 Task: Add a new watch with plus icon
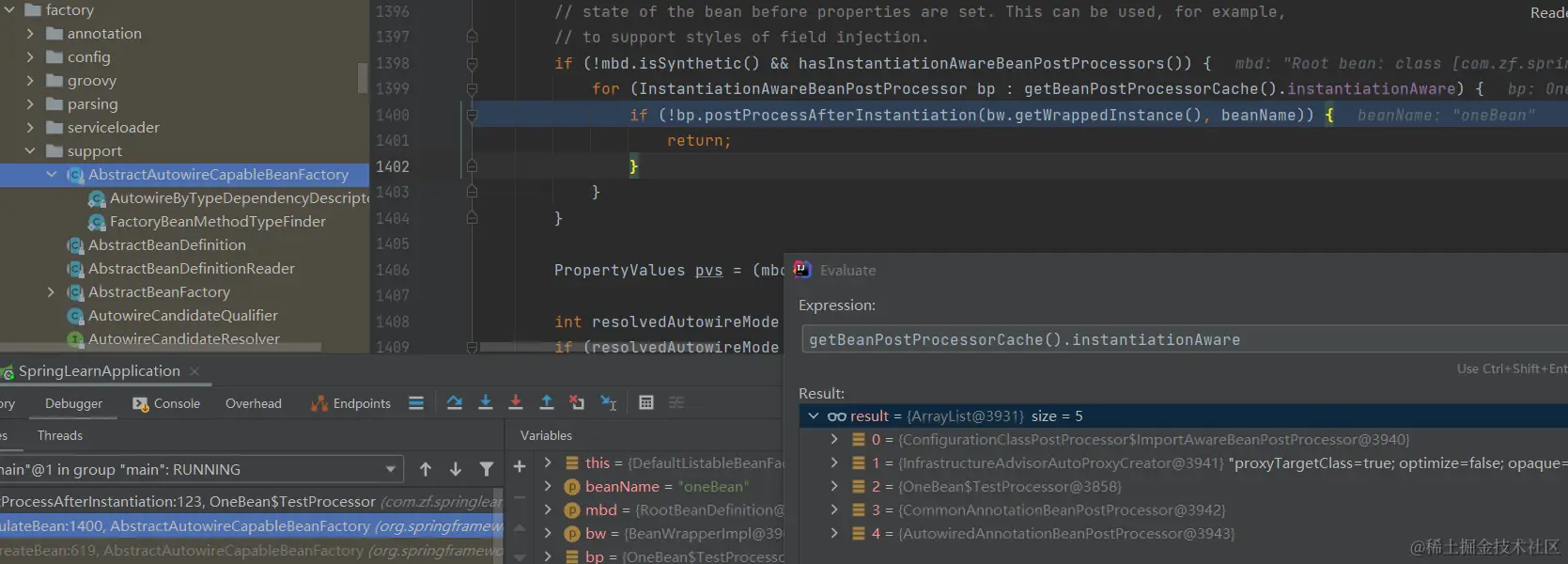coord(520,466)
